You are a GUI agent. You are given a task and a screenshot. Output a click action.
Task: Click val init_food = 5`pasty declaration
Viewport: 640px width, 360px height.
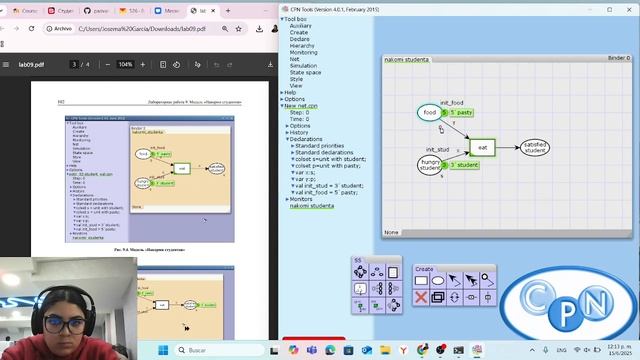pos(326,193)
